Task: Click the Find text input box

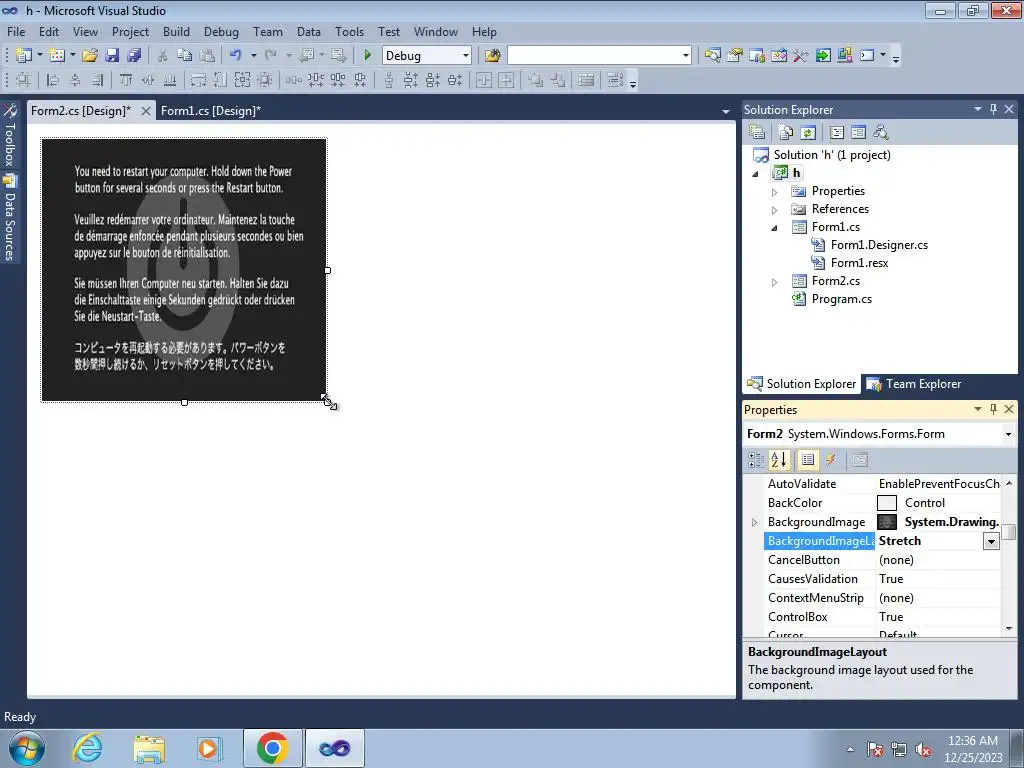Action: [594, 56]
